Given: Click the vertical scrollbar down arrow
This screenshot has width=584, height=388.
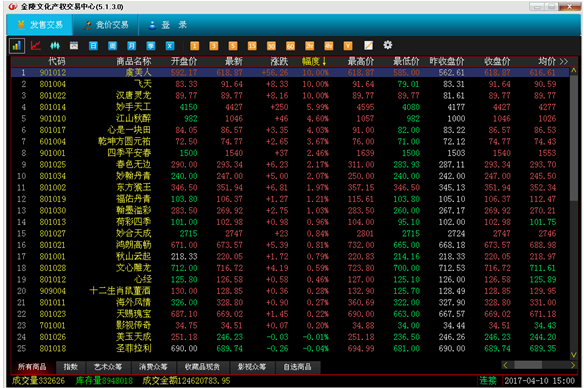Looking at the screenshot, I should click(x=574, y=354).
